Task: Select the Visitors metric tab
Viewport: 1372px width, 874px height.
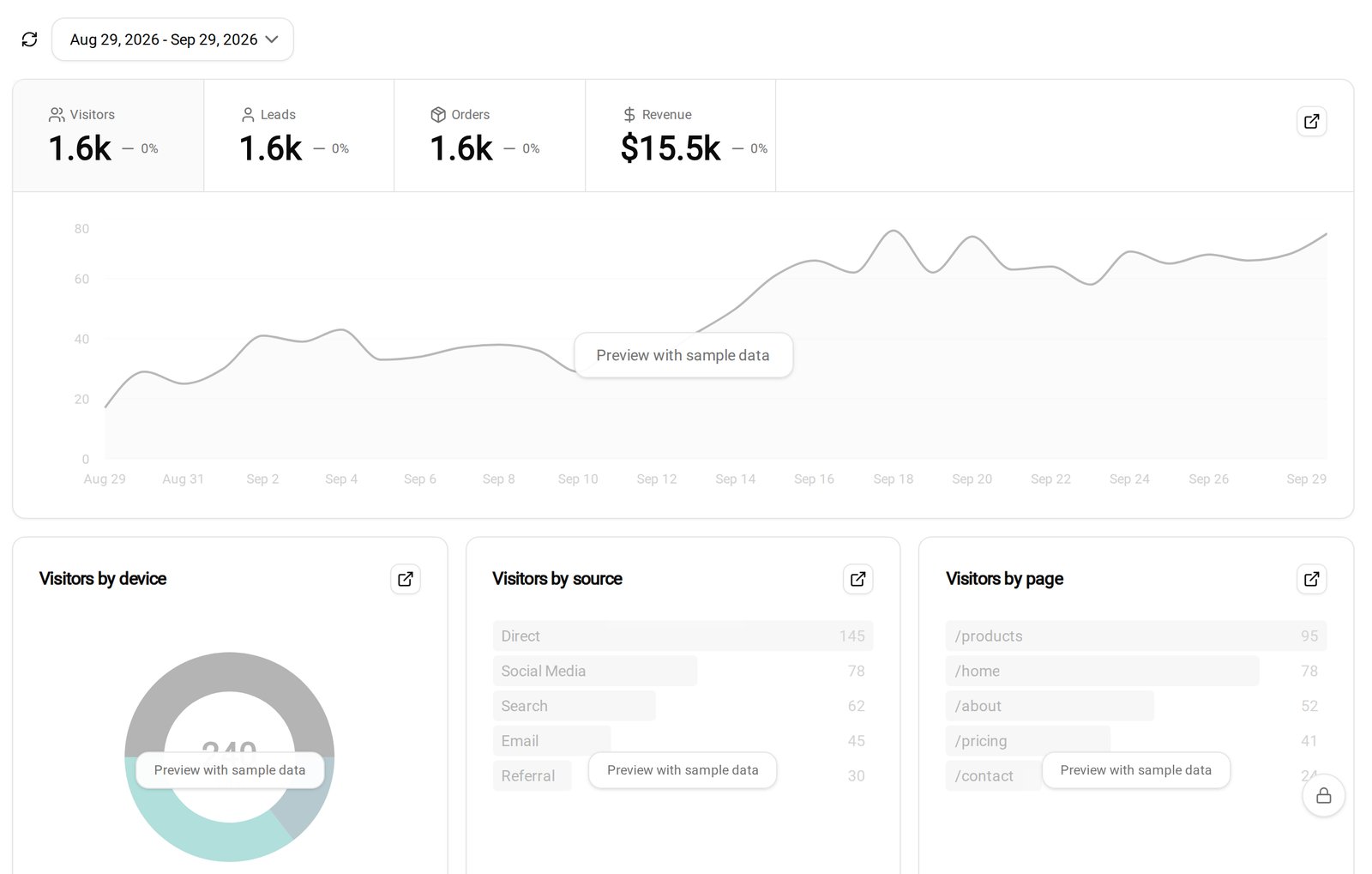Action: pos(108,136)
